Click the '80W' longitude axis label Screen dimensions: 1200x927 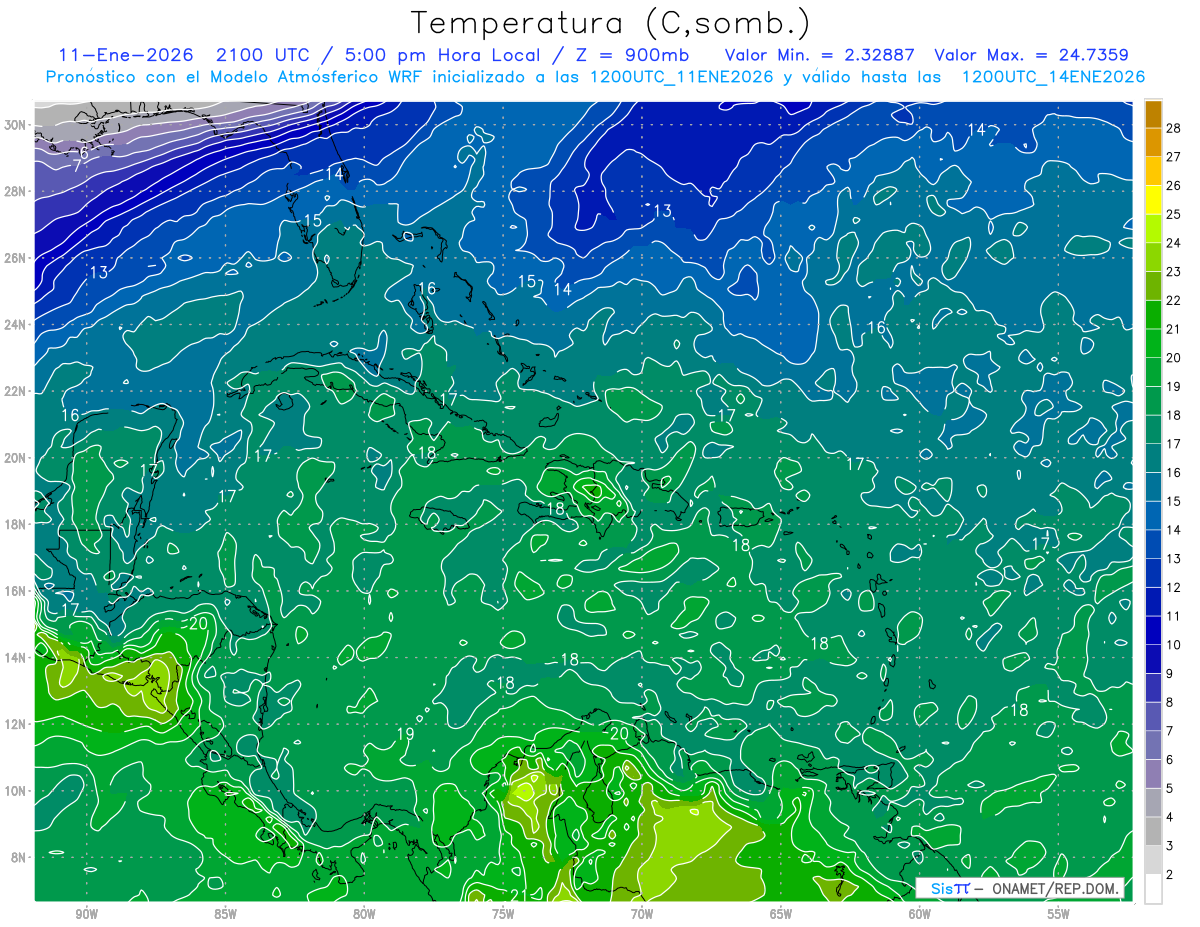pyautogui.click(x=364, y=915)
